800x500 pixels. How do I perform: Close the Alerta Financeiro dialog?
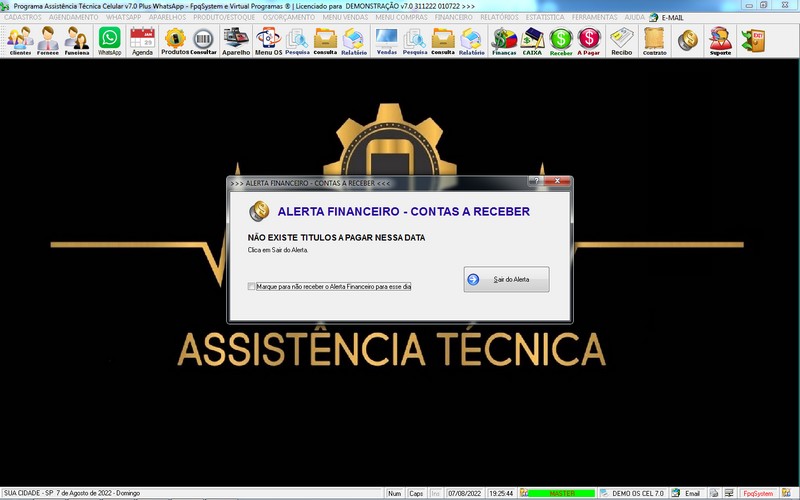557,181
